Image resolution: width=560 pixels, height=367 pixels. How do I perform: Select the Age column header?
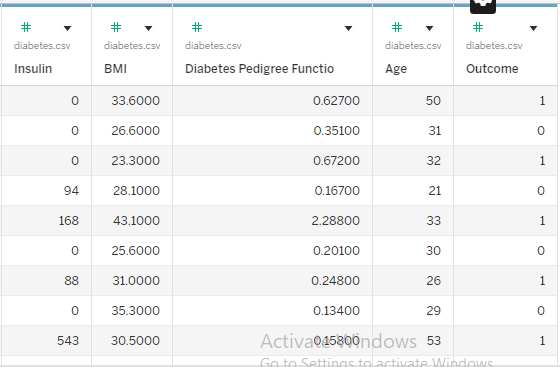(x=396, y=69)
